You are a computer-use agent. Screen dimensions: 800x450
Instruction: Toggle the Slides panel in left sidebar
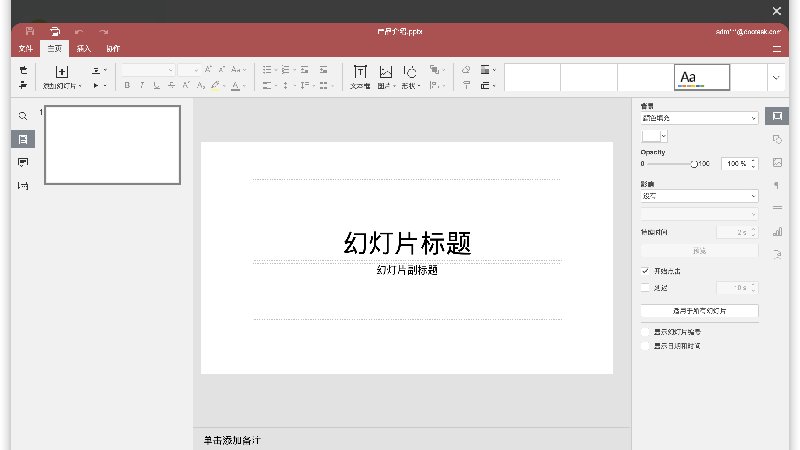click(x=23, y=139)
